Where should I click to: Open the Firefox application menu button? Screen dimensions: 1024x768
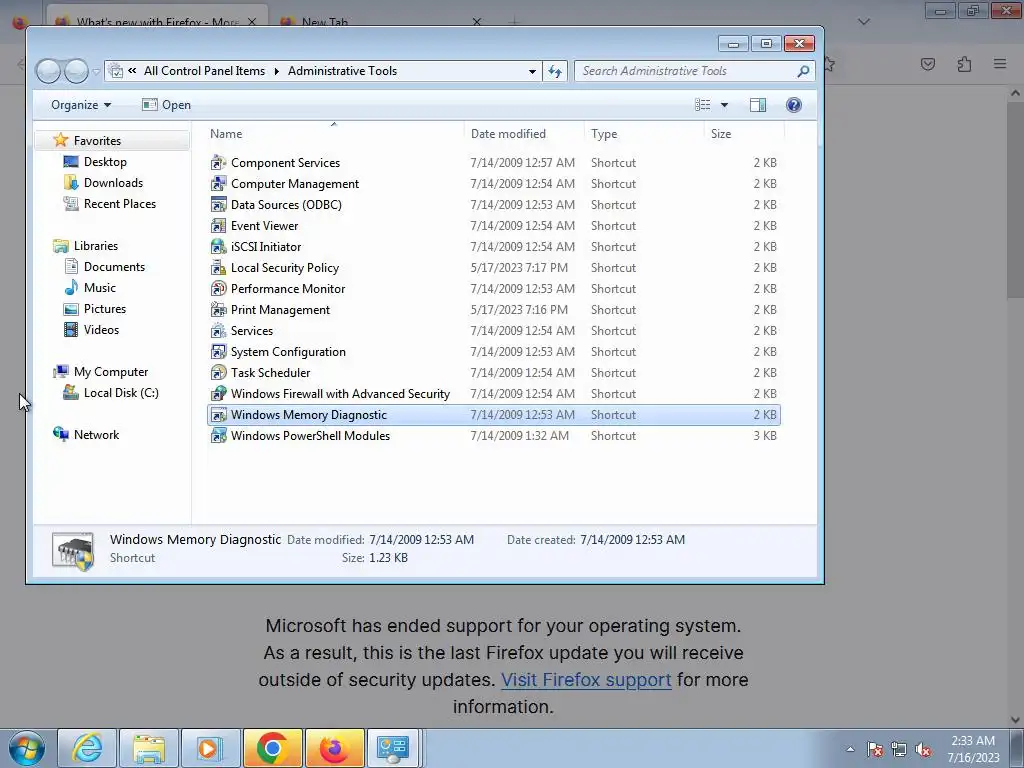coord(1000,64)
